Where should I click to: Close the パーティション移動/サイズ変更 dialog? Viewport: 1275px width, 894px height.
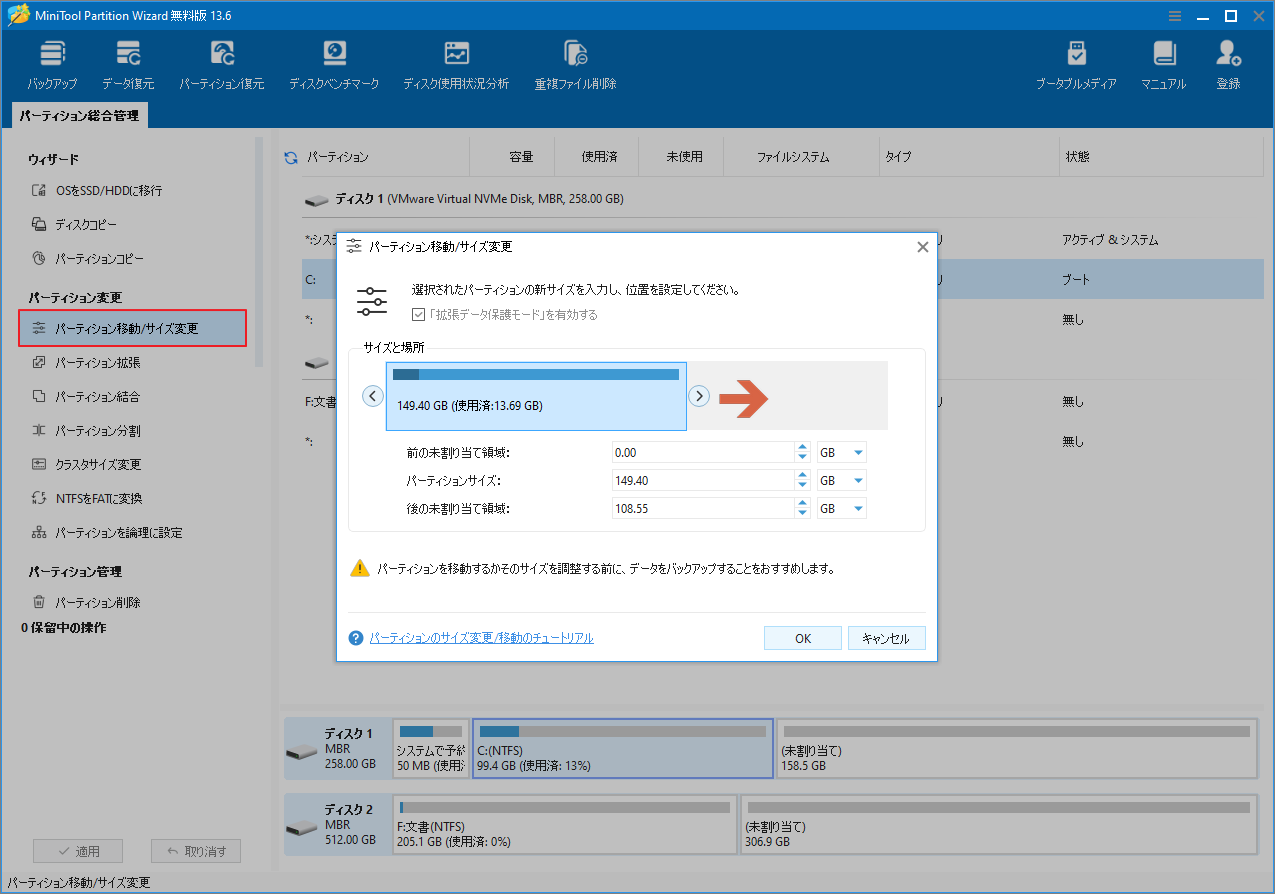(x=923, y=247)
